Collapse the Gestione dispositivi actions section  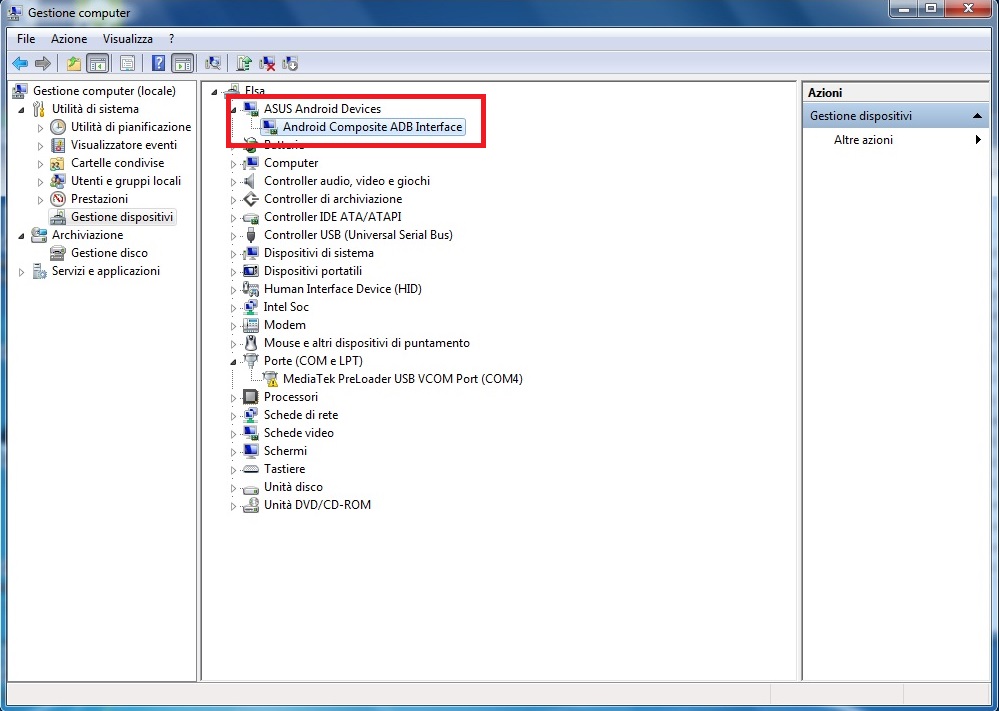(977, 117)
